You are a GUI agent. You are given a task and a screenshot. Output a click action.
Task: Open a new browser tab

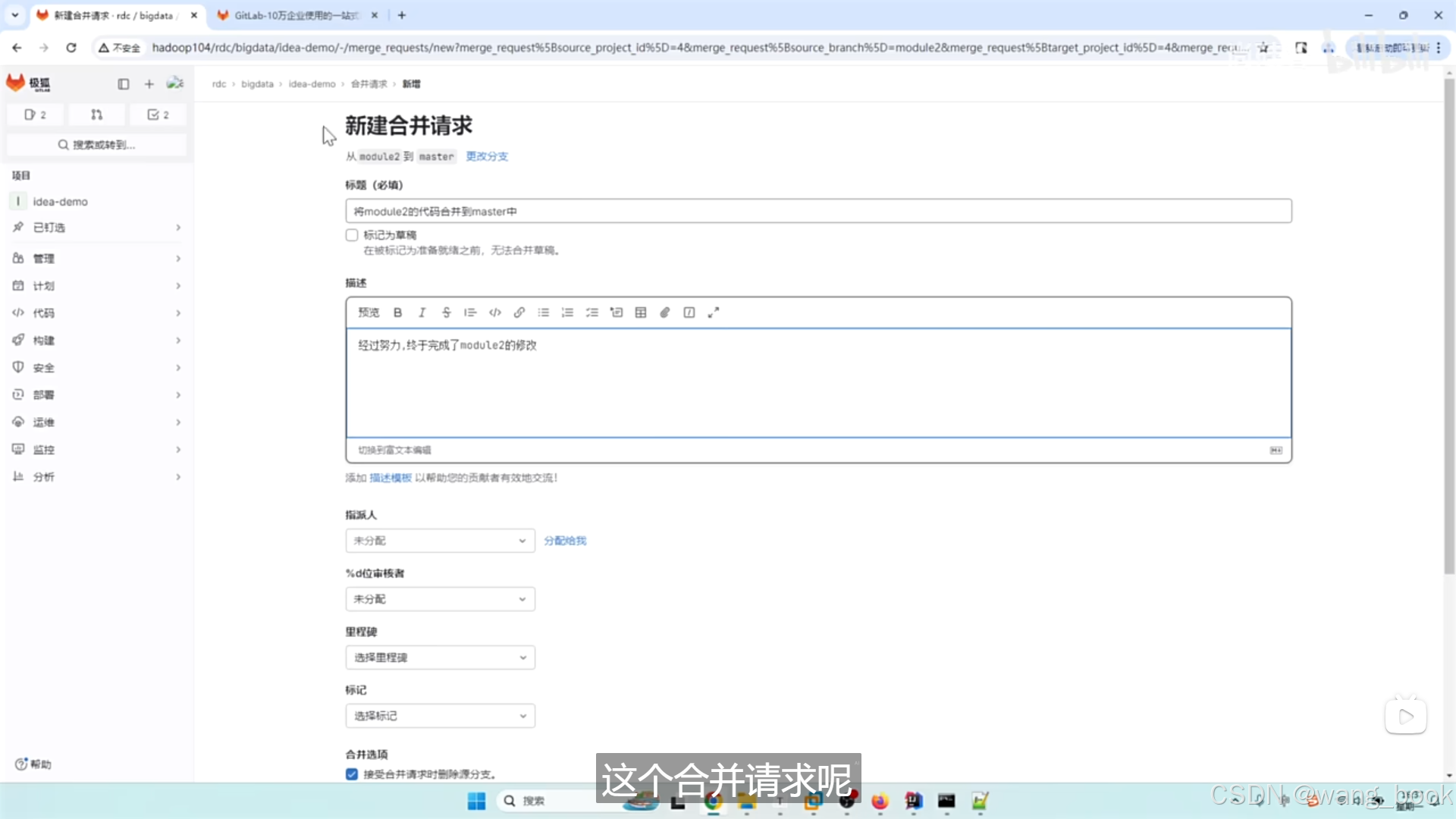[402, 15]
